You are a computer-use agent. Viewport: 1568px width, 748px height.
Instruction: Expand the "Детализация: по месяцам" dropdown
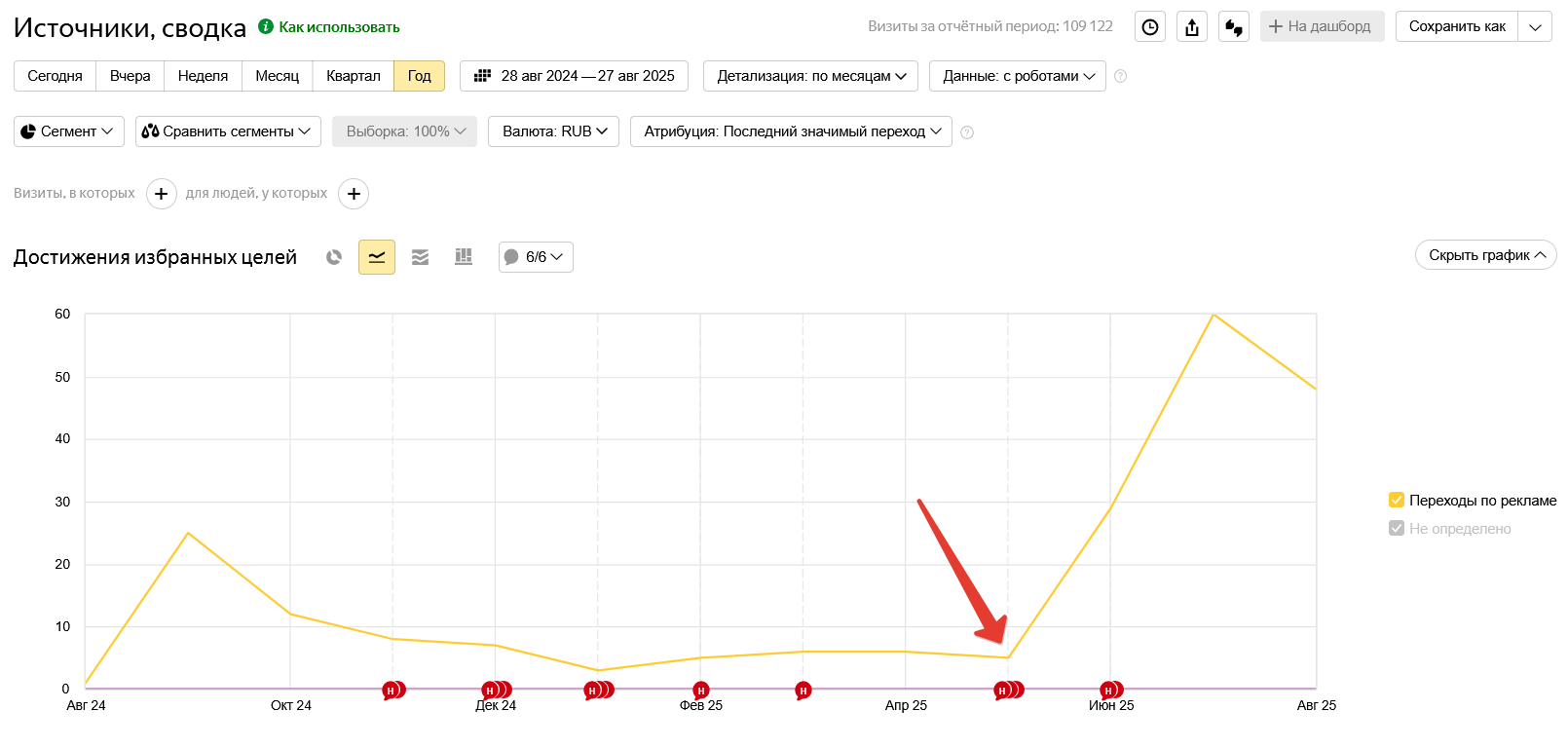tap(810, 76)
